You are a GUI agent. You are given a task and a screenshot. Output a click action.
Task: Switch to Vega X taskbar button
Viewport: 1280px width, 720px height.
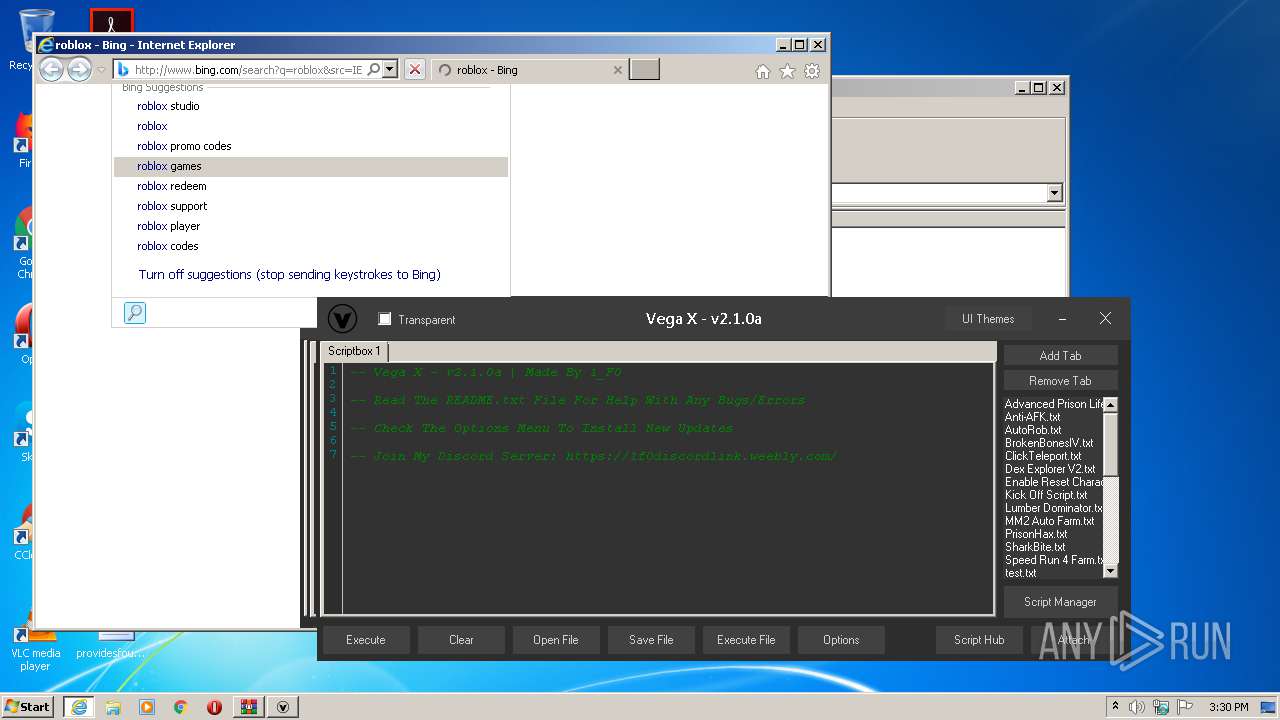point(283,706)
